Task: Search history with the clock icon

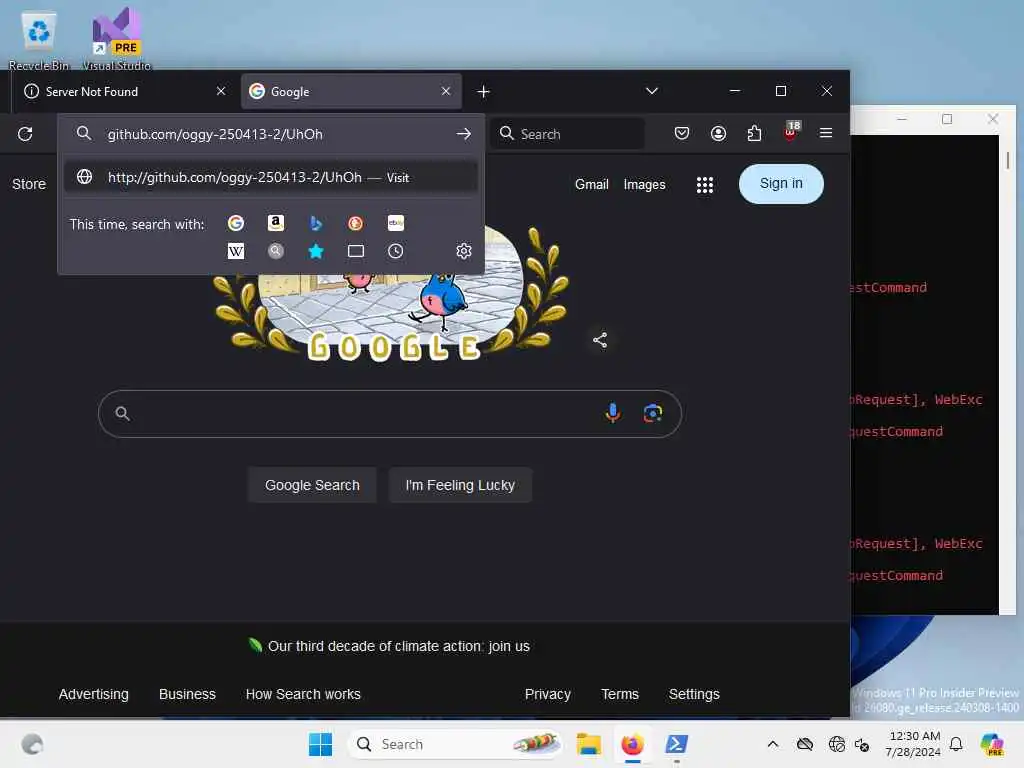Action: pos(396,251)
